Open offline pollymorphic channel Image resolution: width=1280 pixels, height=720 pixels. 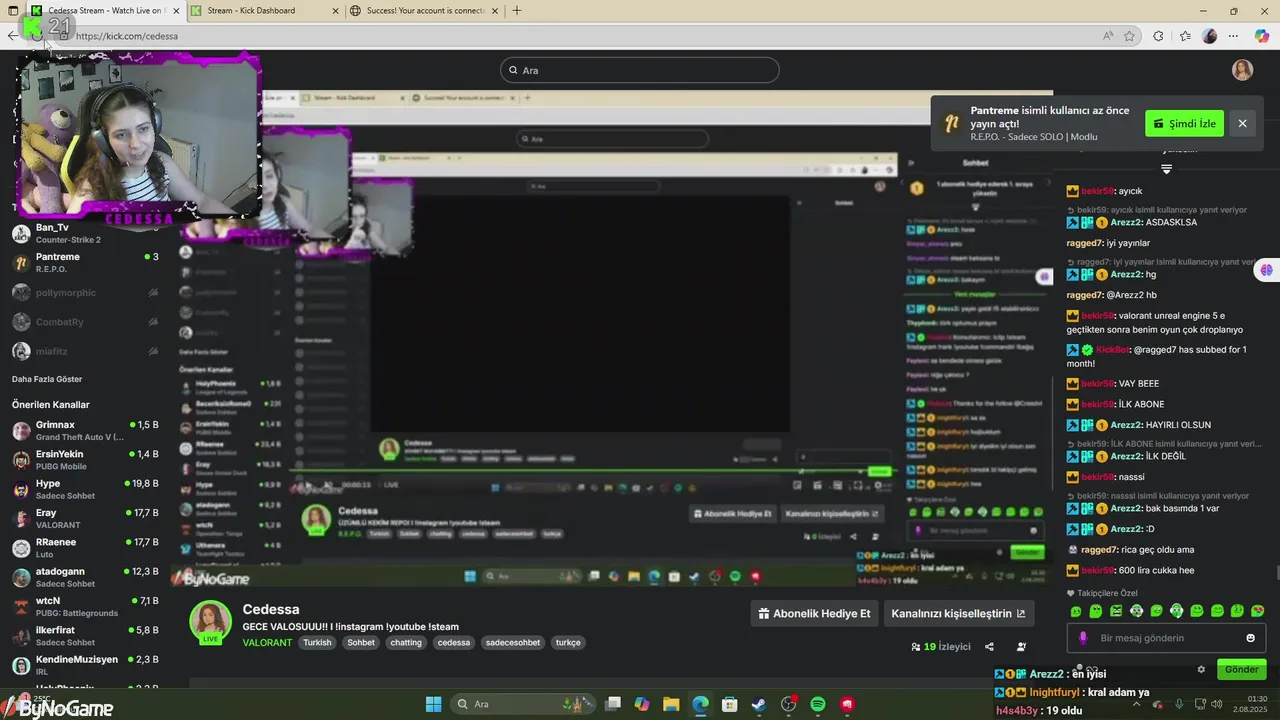[x=85, y=293]
